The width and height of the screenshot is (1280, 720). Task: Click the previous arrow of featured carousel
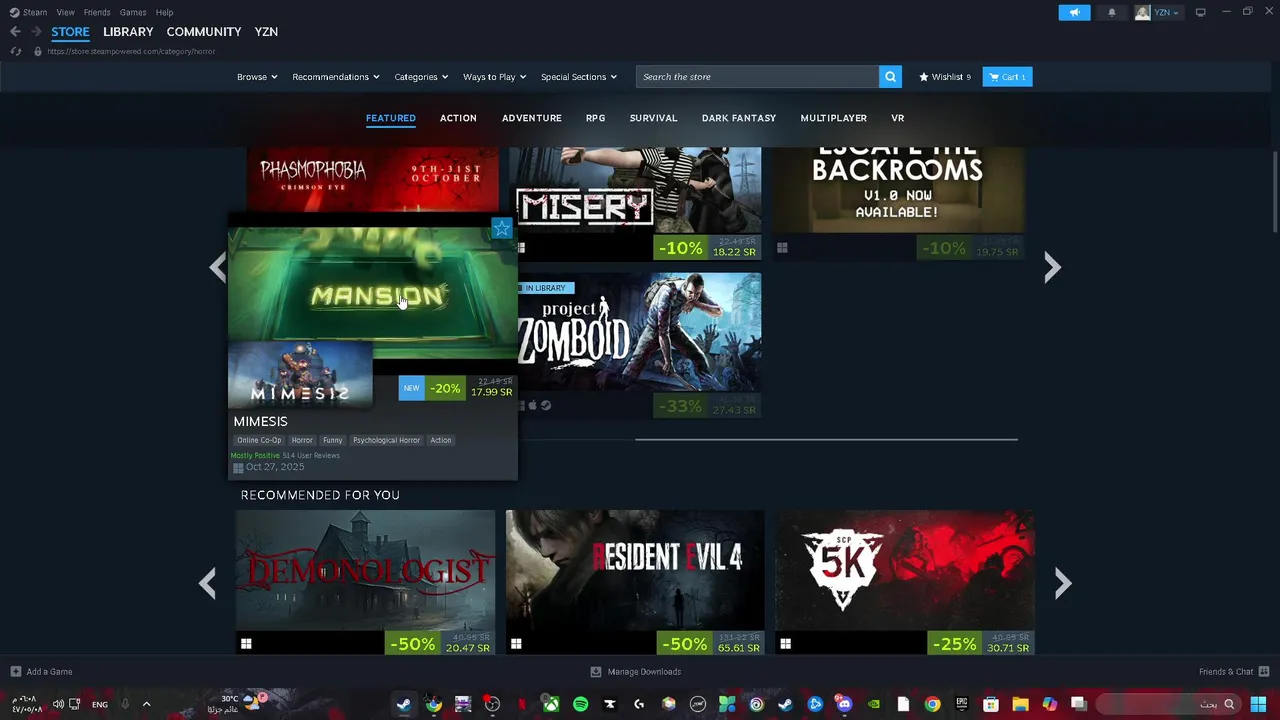(x=217, y=267)
